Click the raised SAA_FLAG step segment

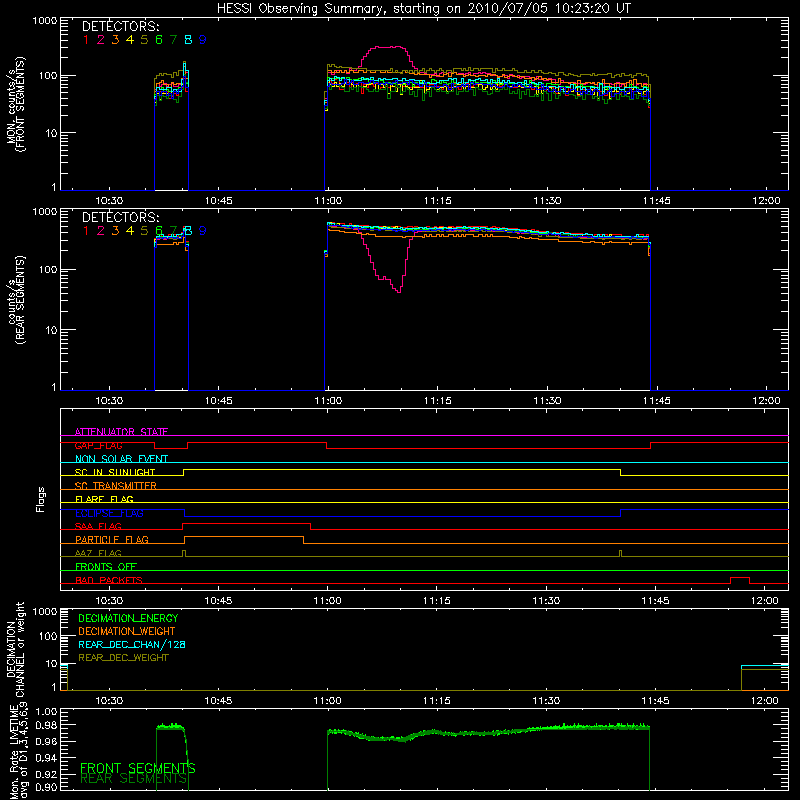click(246, 523)
